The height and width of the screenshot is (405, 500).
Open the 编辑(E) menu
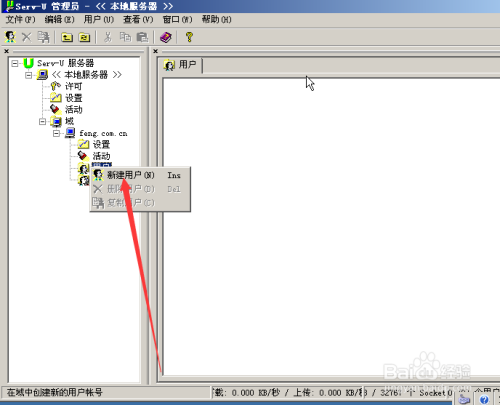(59, 19)
